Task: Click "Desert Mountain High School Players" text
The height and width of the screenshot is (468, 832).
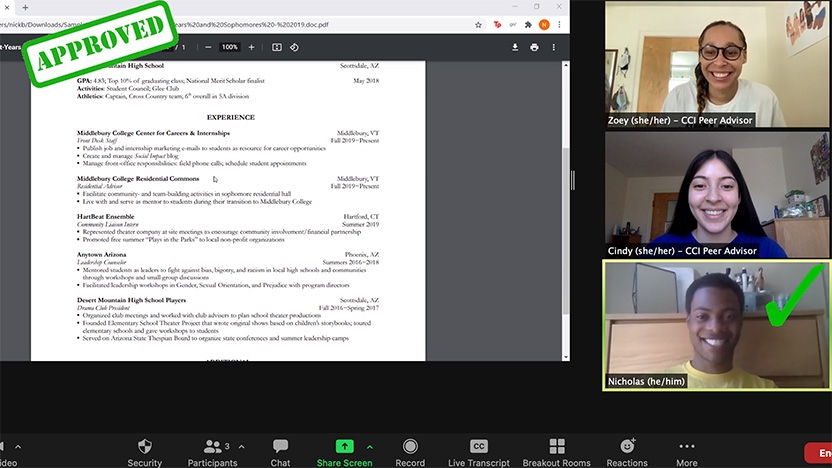Action: click(132, 300)
